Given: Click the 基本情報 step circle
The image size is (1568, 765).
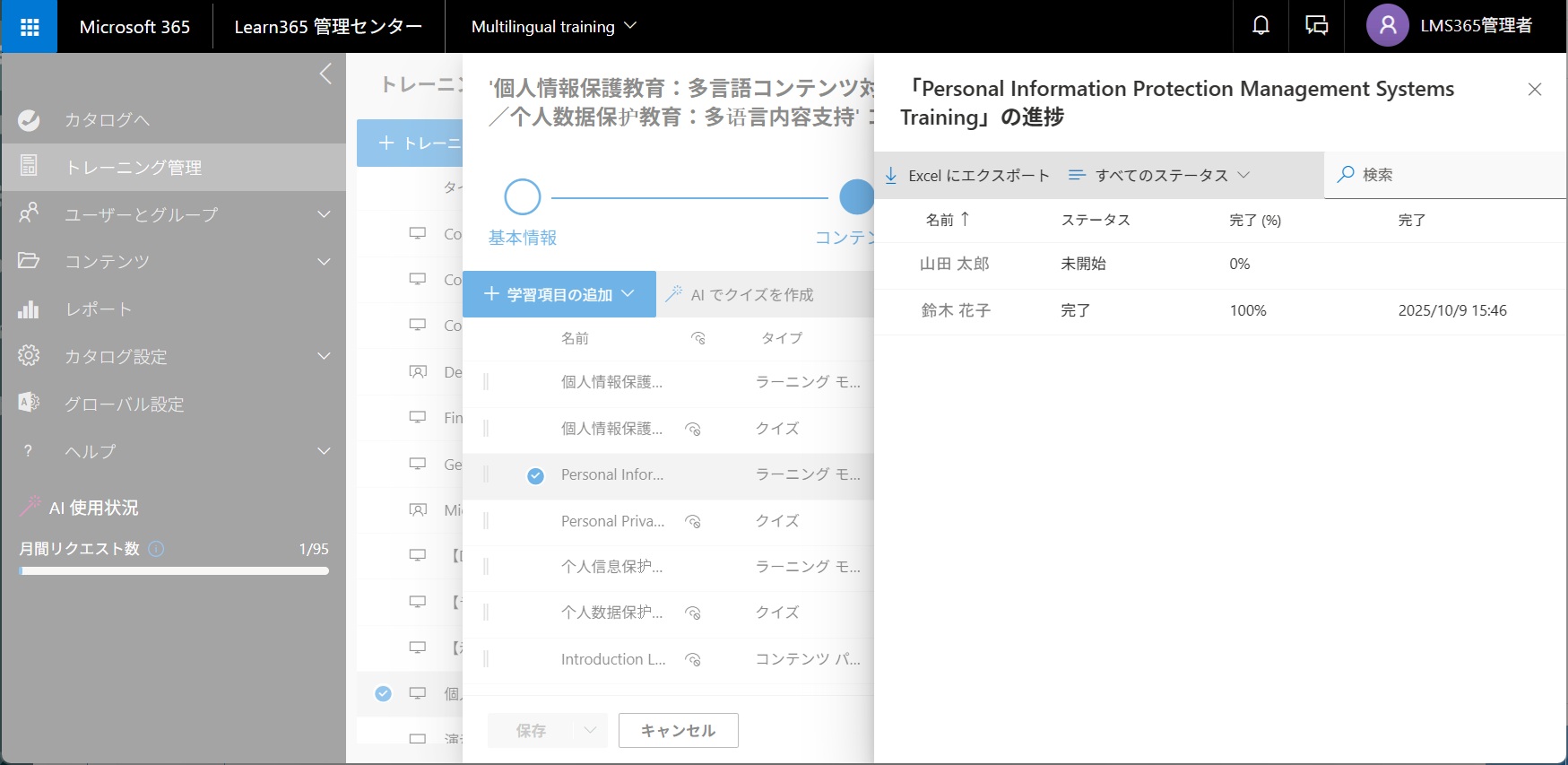Looking at the screenshot, I should [523, 197].
